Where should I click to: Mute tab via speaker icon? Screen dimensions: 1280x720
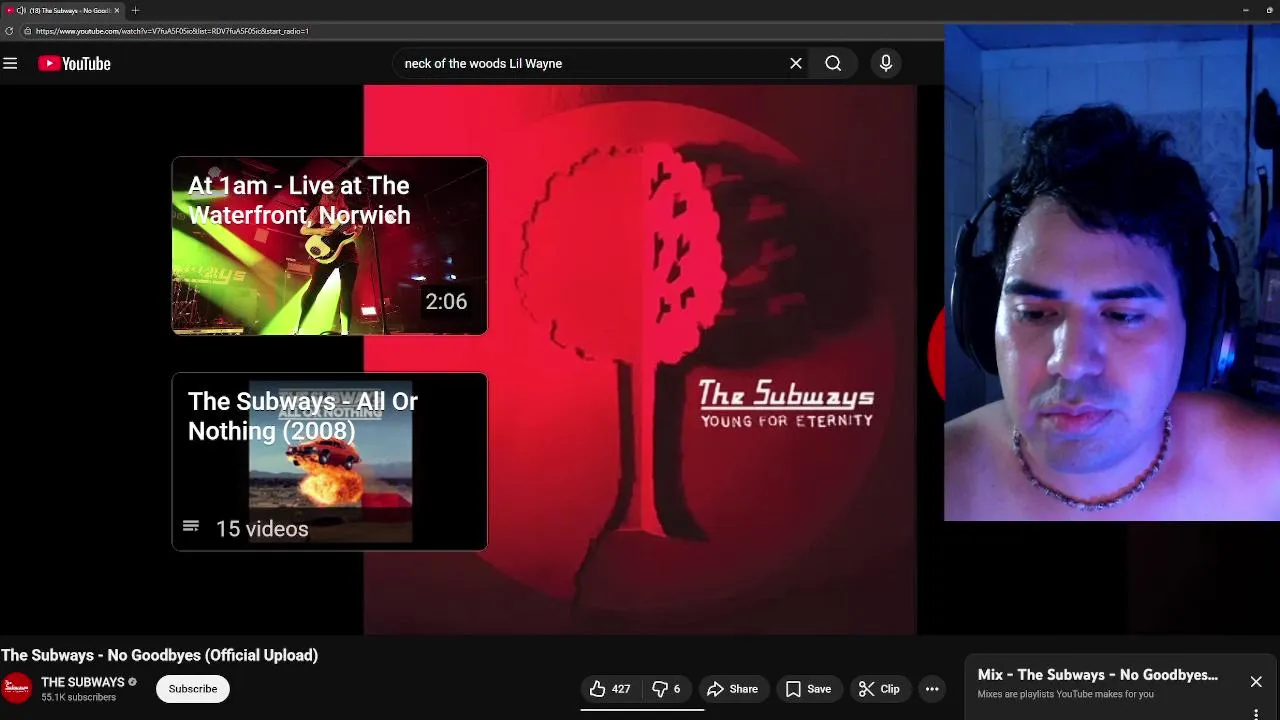21,10
